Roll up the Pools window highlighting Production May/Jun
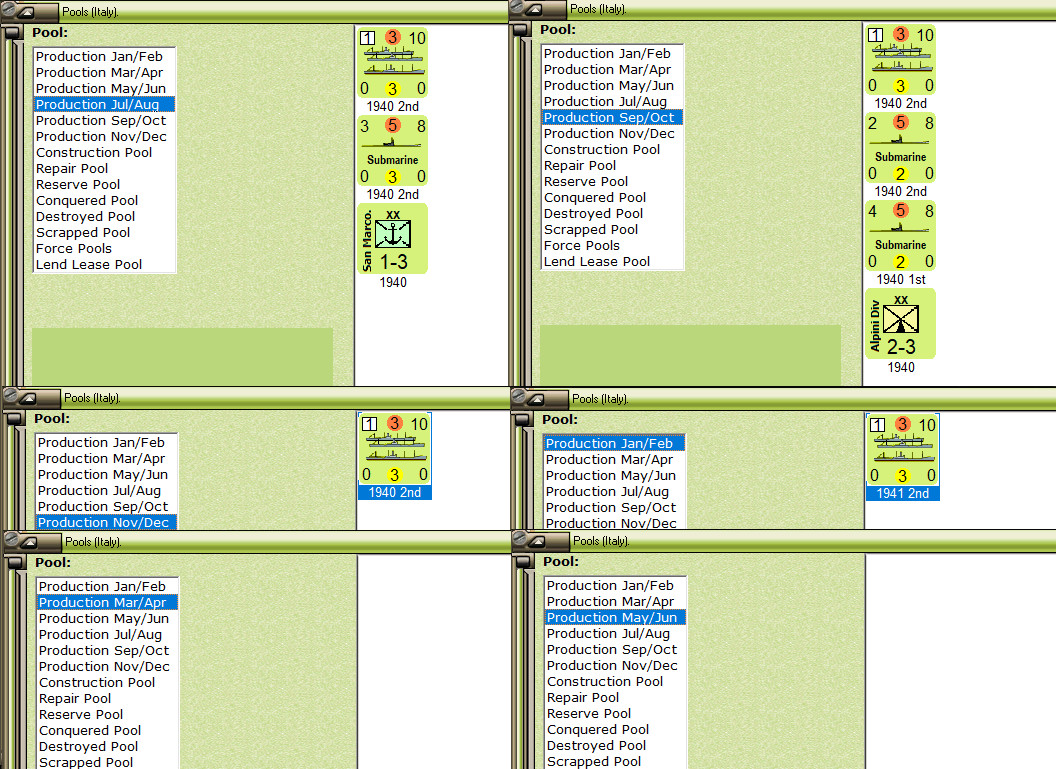The height and width of the screenshot is (769, 1056). tap(536, 541)
